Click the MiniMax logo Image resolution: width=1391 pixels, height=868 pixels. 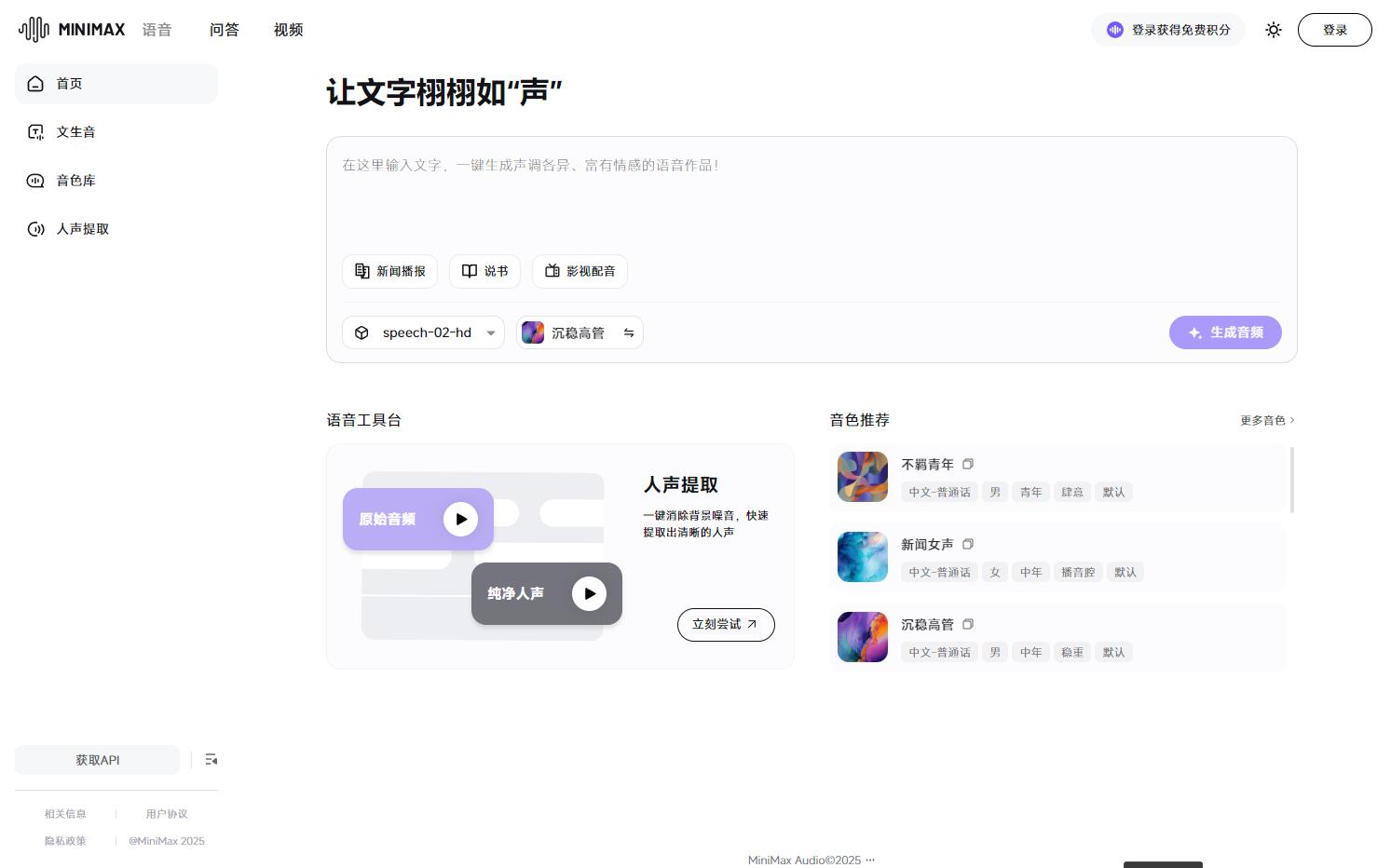[72, 30]
